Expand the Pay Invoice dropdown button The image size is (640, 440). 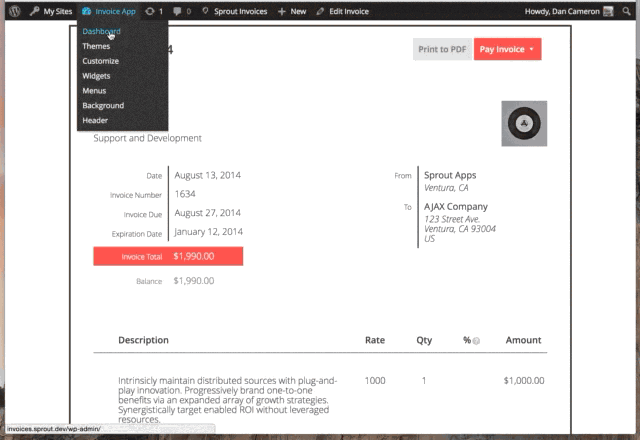507,49
